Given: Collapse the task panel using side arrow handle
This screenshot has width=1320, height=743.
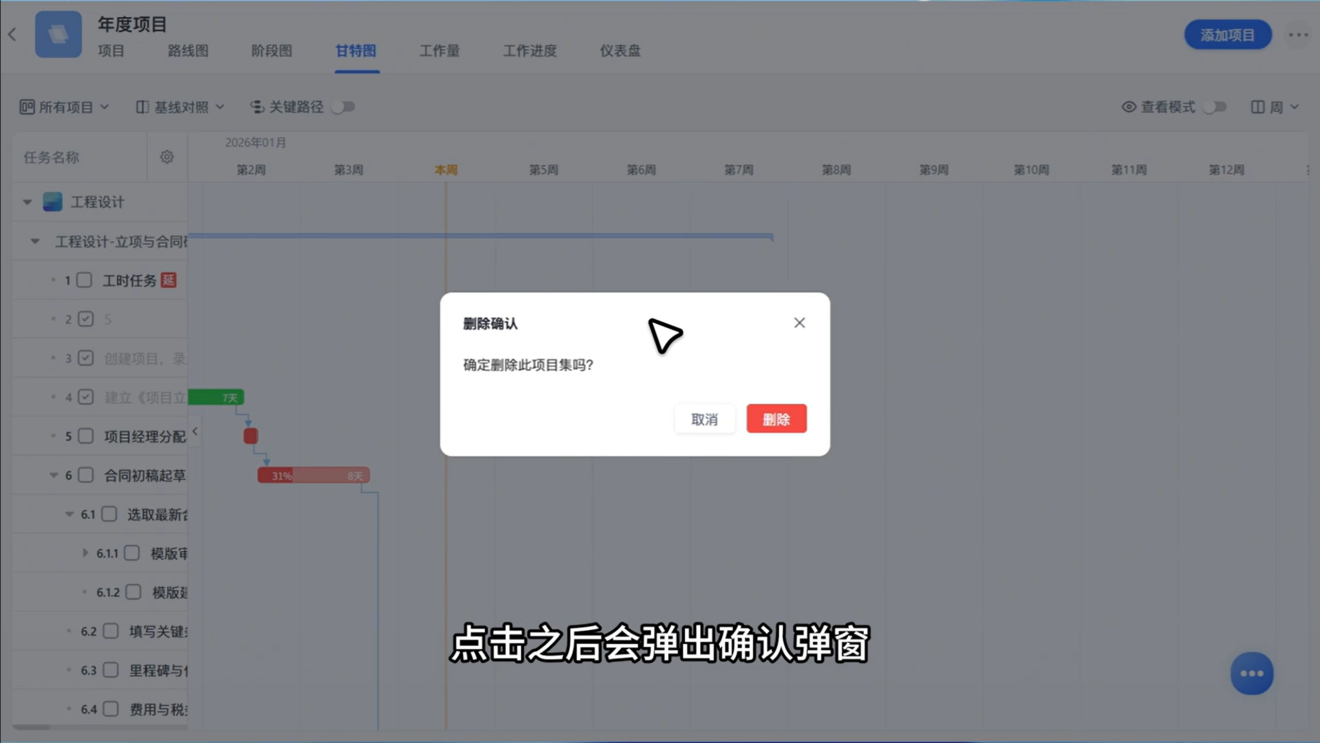Looking at the screenshot, I should coord(195,432).
